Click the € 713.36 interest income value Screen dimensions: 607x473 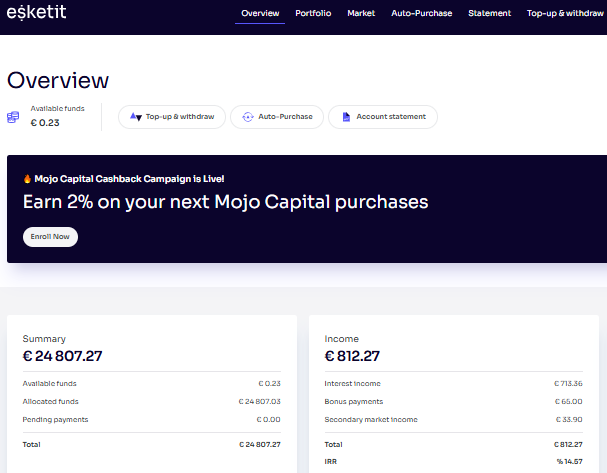click(568, 384)
